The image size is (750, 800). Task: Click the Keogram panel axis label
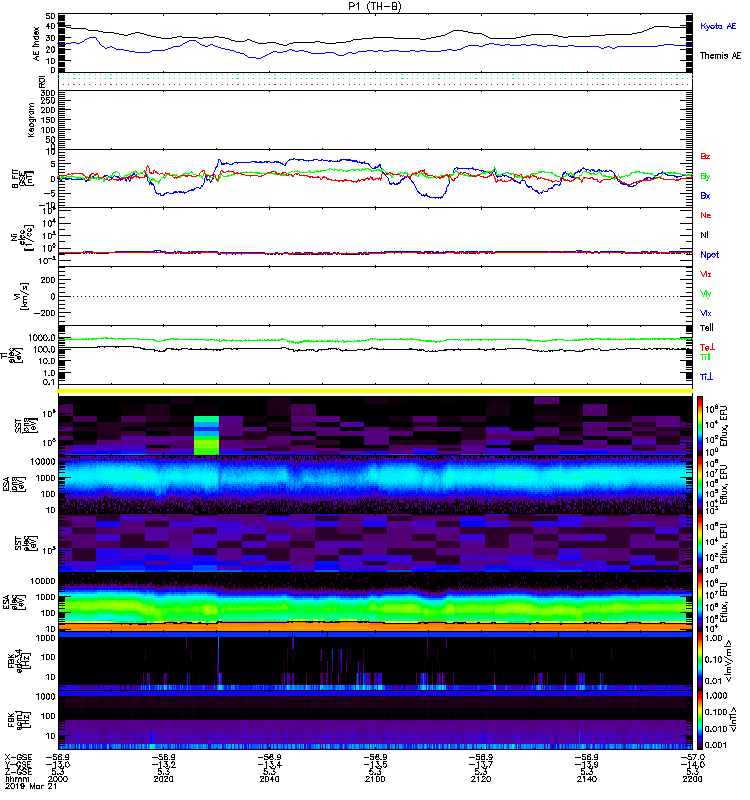tap(31, 120)
